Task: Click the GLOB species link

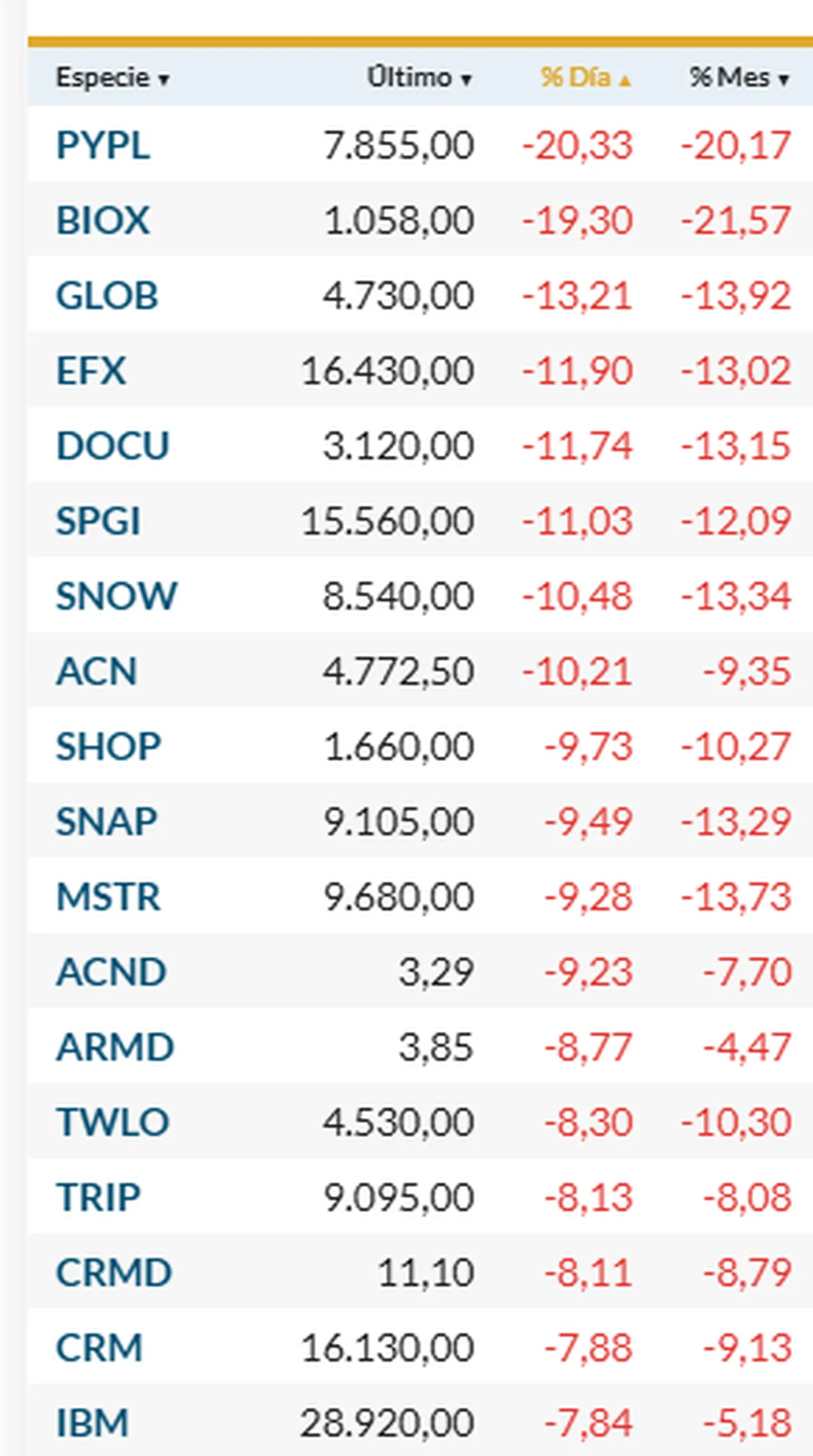Action: click(x=107, y=296)
